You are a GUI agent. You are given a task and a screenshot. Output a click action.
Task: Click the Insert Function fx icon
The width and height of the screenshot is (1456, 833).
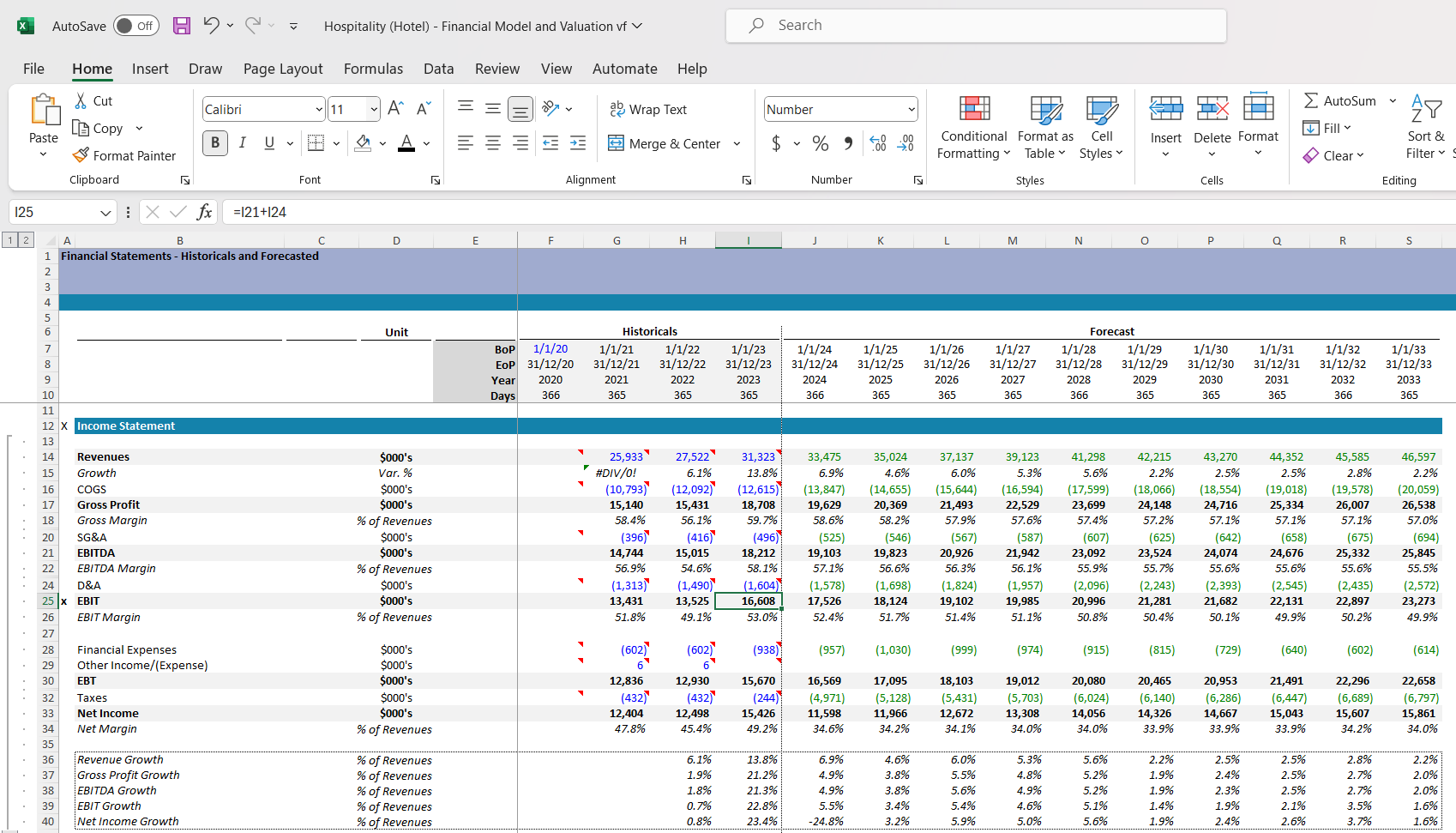[204, 212]
